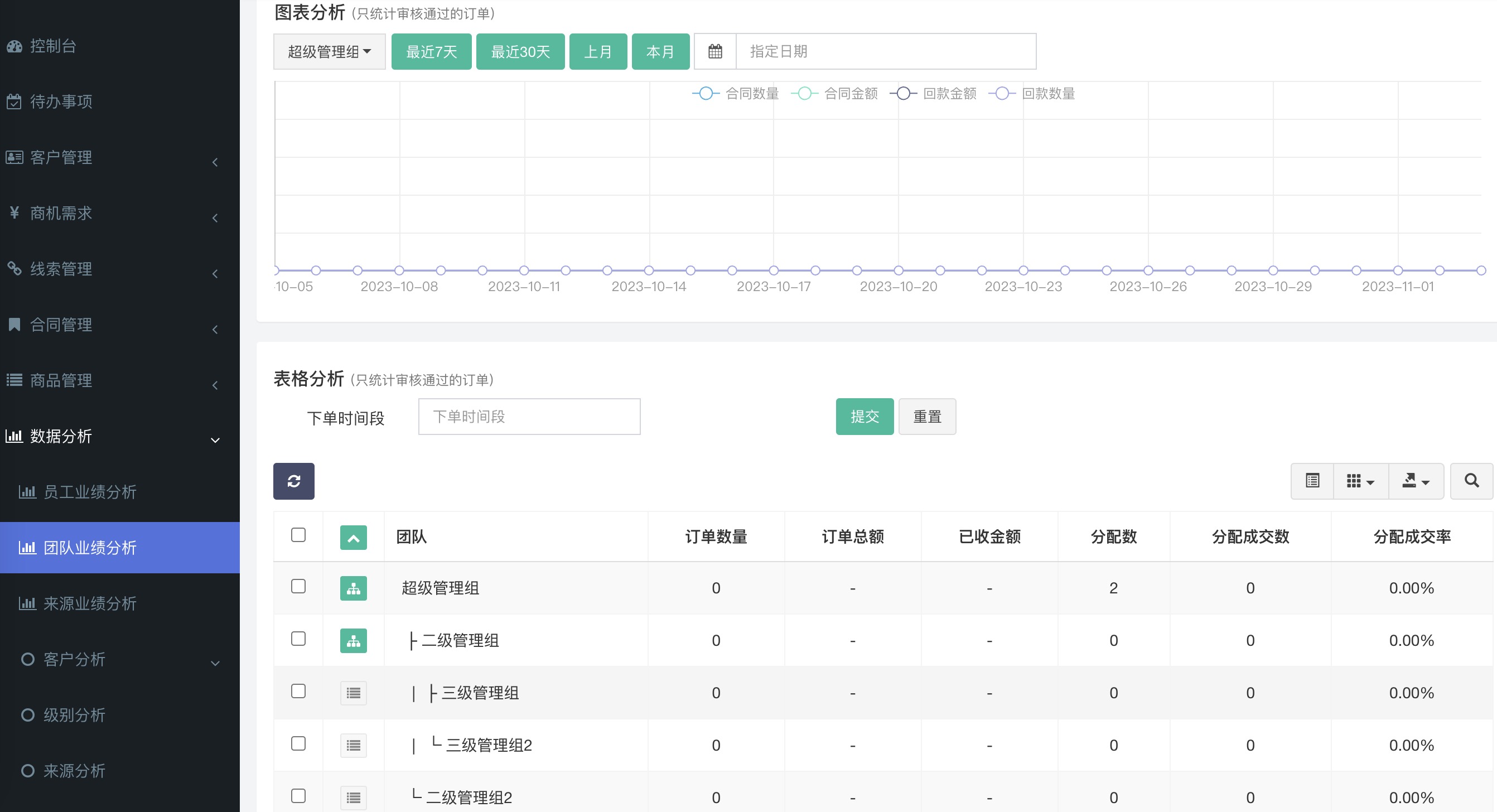Toggle the 合同数量 legend series
Image resolution: width=1497 pixels, height=812 pixels.
coord(735,94)
